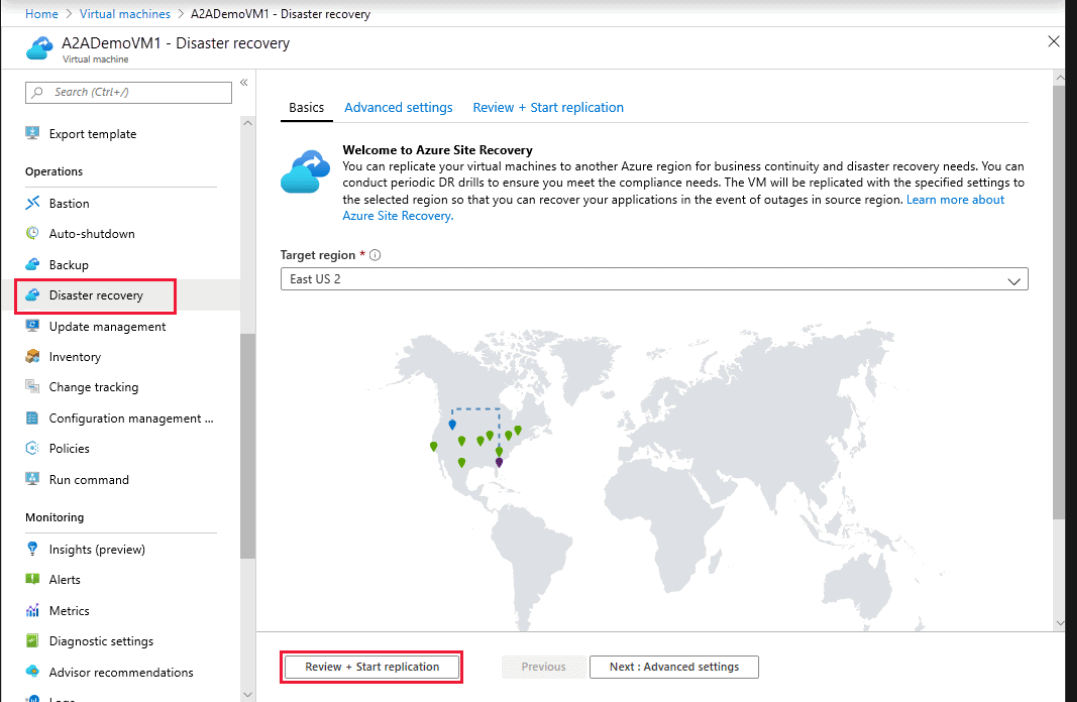Switch to the Advanced settings tab
1077x702 pixels.
pyautogui.click(x=398, y=107)
